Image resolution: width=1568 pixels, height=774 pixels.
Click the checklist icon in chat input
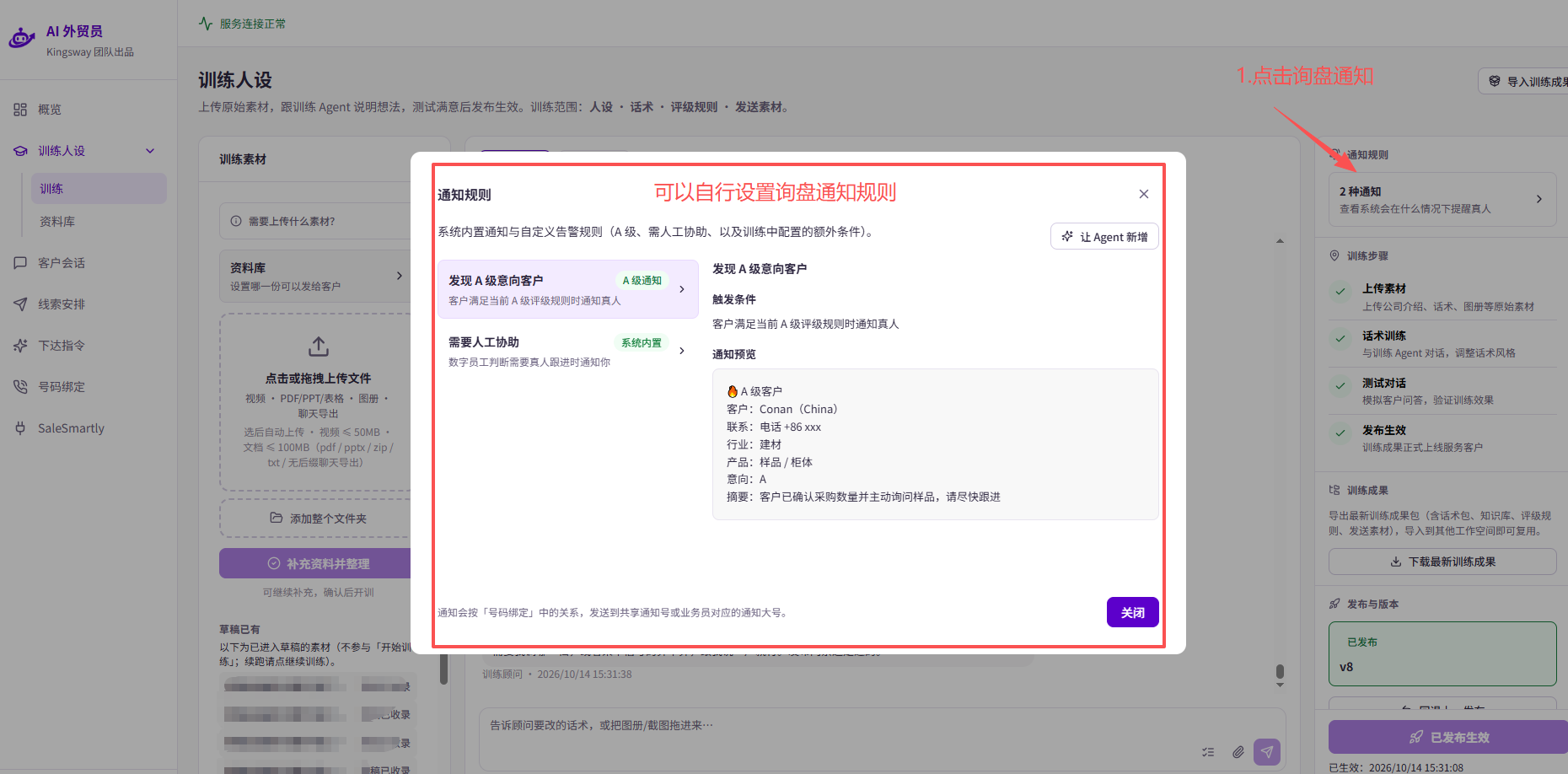pos(1208,752)
